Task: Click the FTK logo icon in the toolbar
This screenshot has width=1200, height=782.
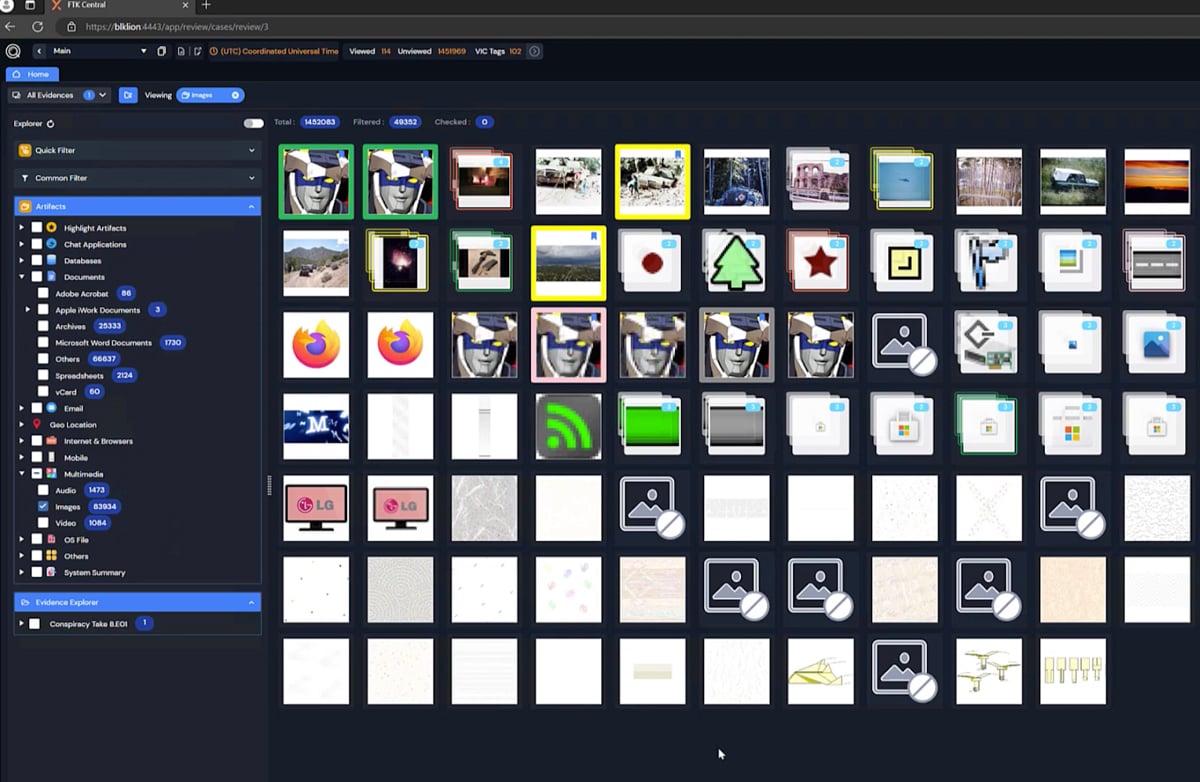Action: point(13,51)
